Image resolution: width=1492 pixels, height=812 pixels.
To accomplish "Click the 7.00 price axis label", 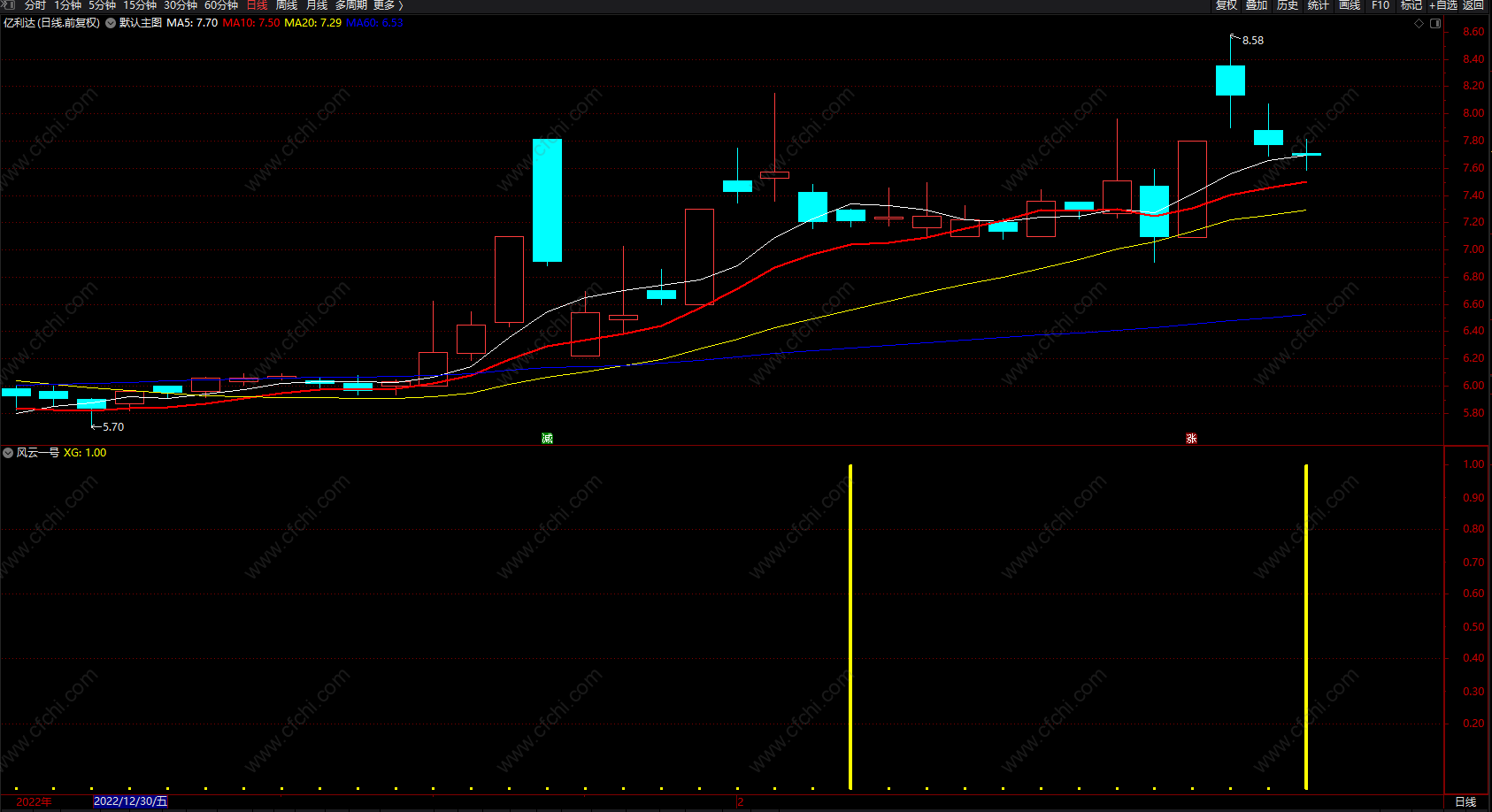I will pyautogui.click(x=1473, y=249).
